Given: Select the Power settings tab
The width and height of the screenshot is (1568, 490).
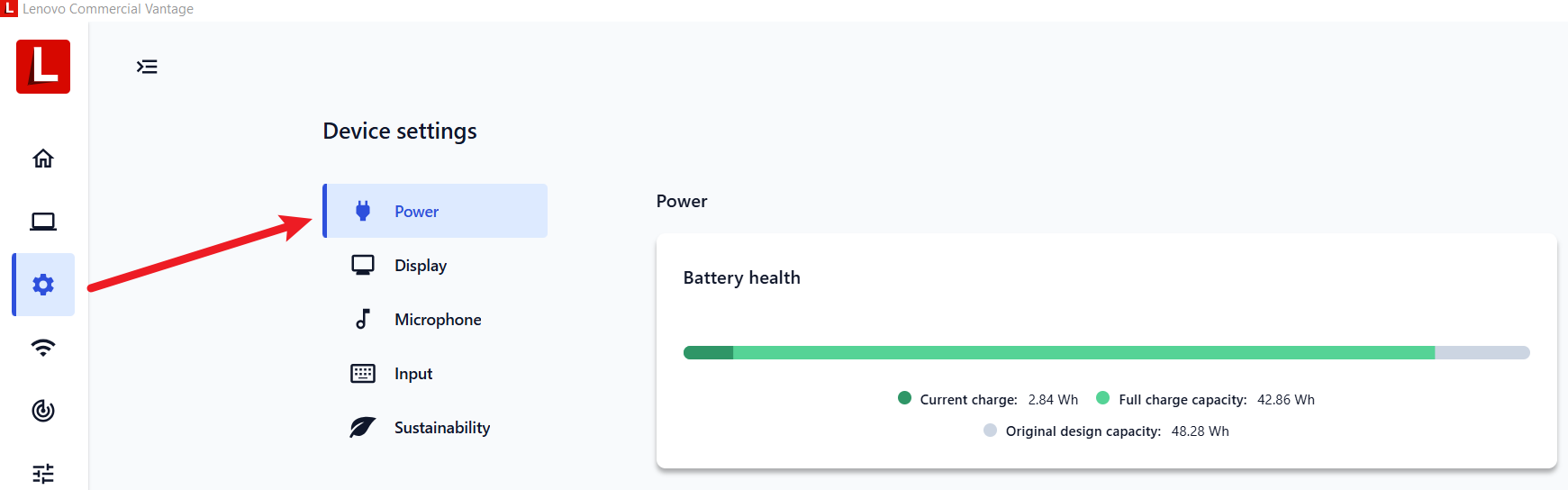Looking at the screenshot, I should point(436,212).
